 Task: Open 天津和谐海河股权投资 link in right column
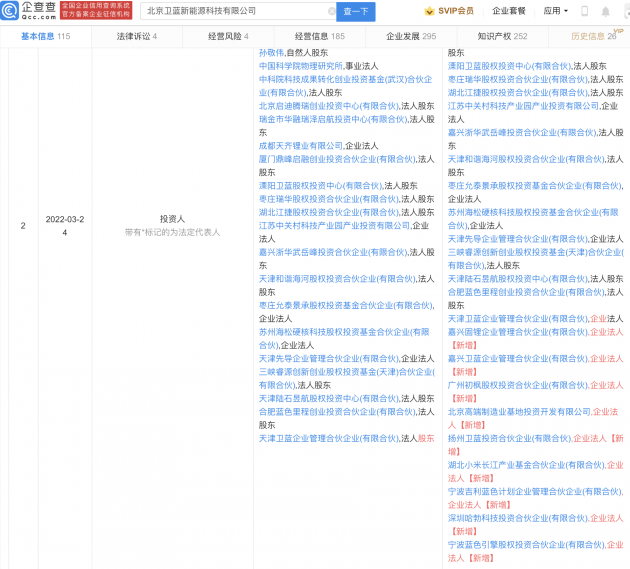tap(526, 159)
